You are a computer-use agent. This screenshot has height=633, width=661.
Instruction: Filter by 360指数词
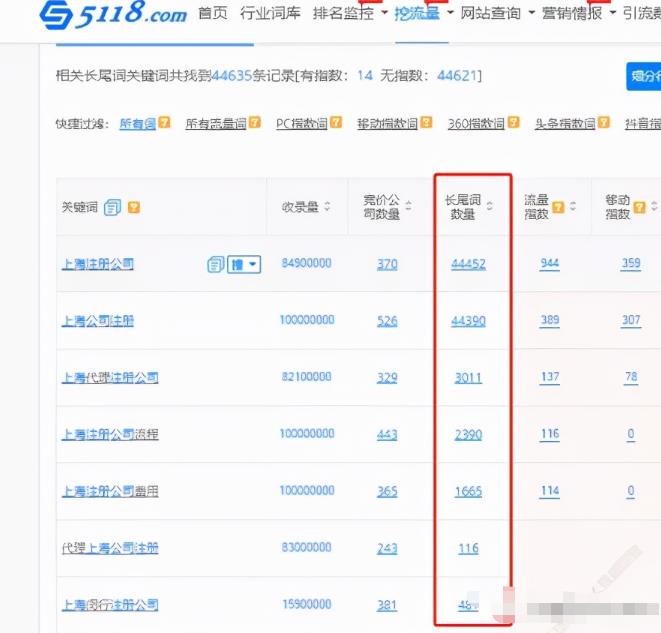pos(476,123)
